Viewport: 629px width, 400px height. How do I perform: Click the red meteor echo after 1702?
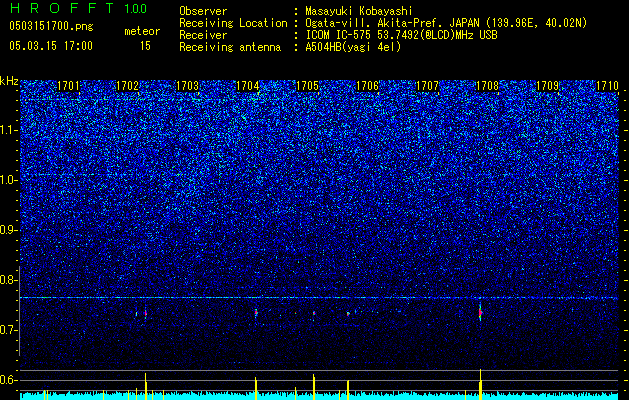pyautogui.click(x=146, y=313)
